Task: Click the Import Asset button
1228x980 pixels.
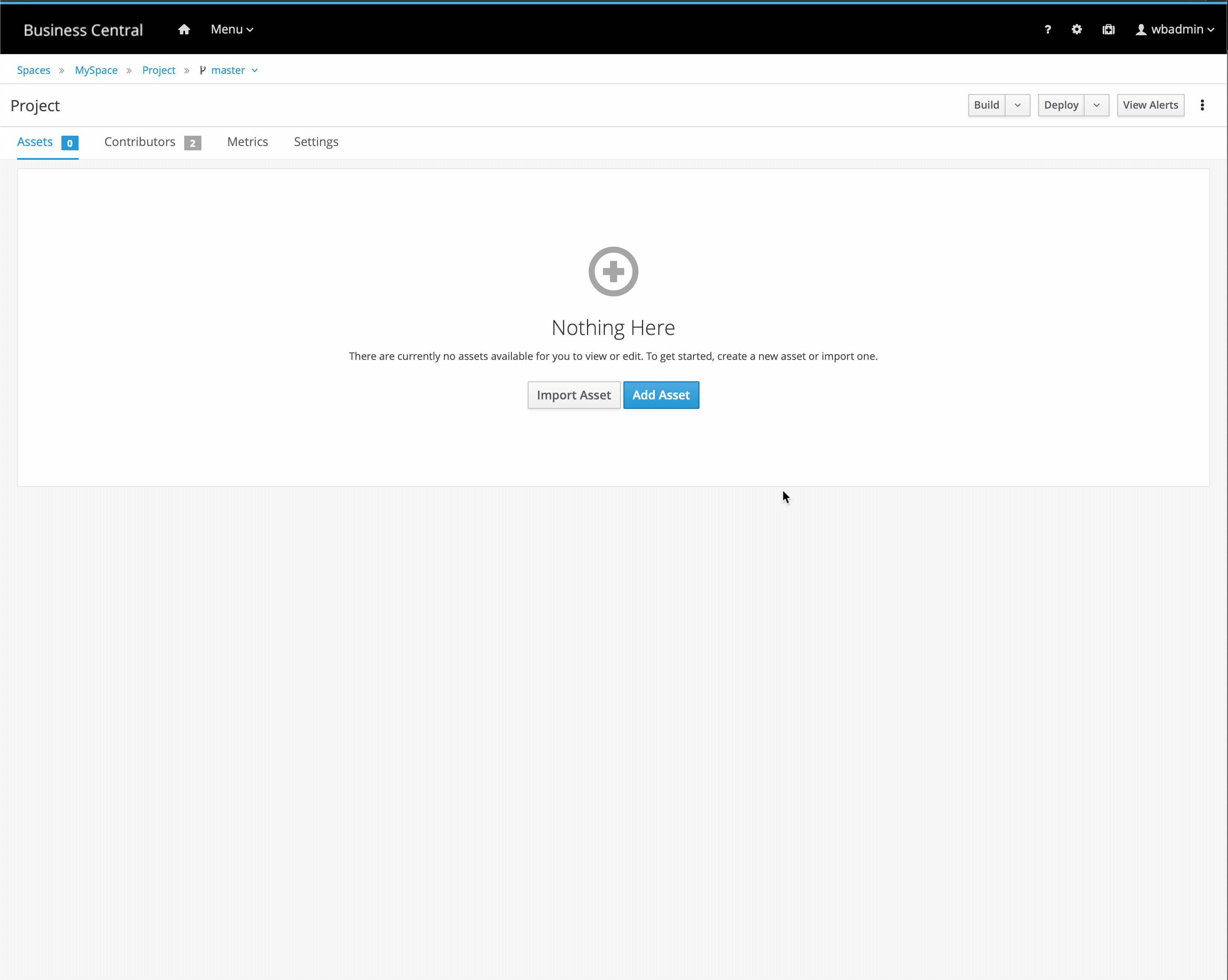Action: 574,395
